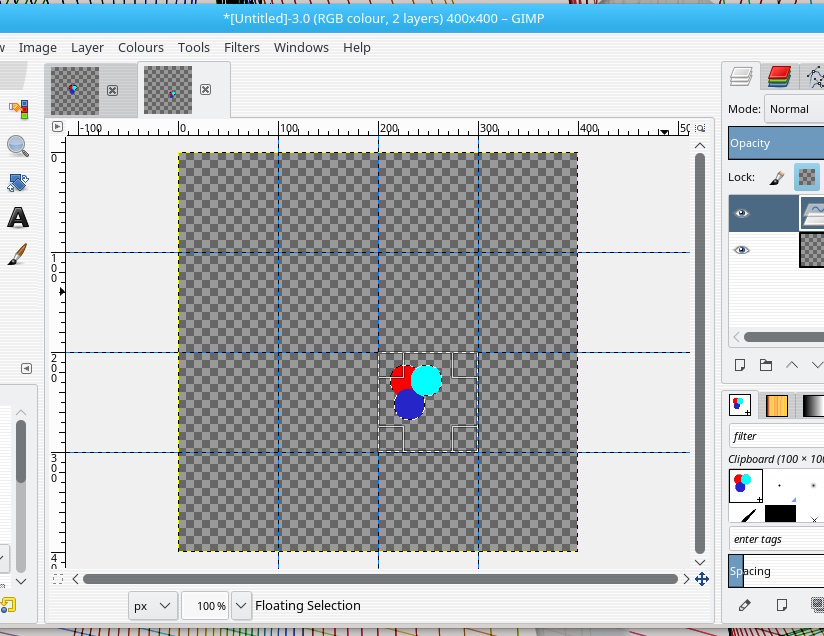
Task: Select the Paintbrush tool in toolbox
Action: (x=17, y=256)
